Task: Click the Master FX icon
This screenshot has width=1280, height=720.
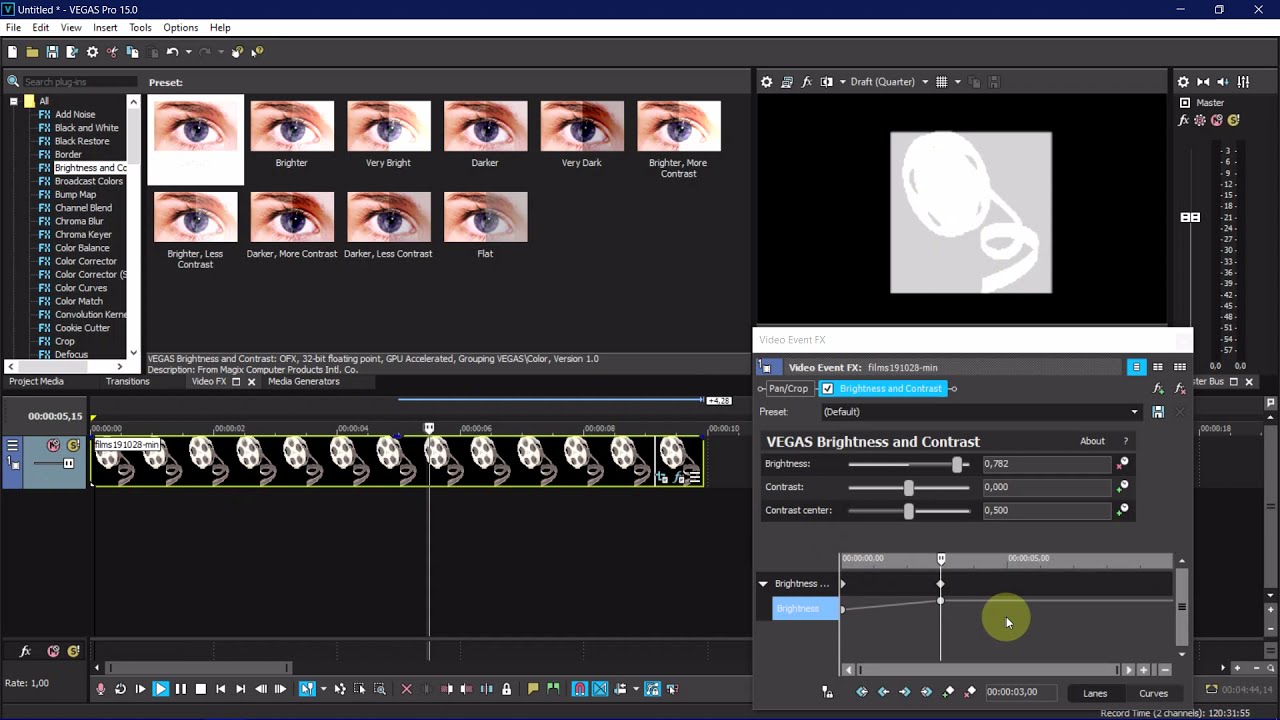Action: 1184,120
